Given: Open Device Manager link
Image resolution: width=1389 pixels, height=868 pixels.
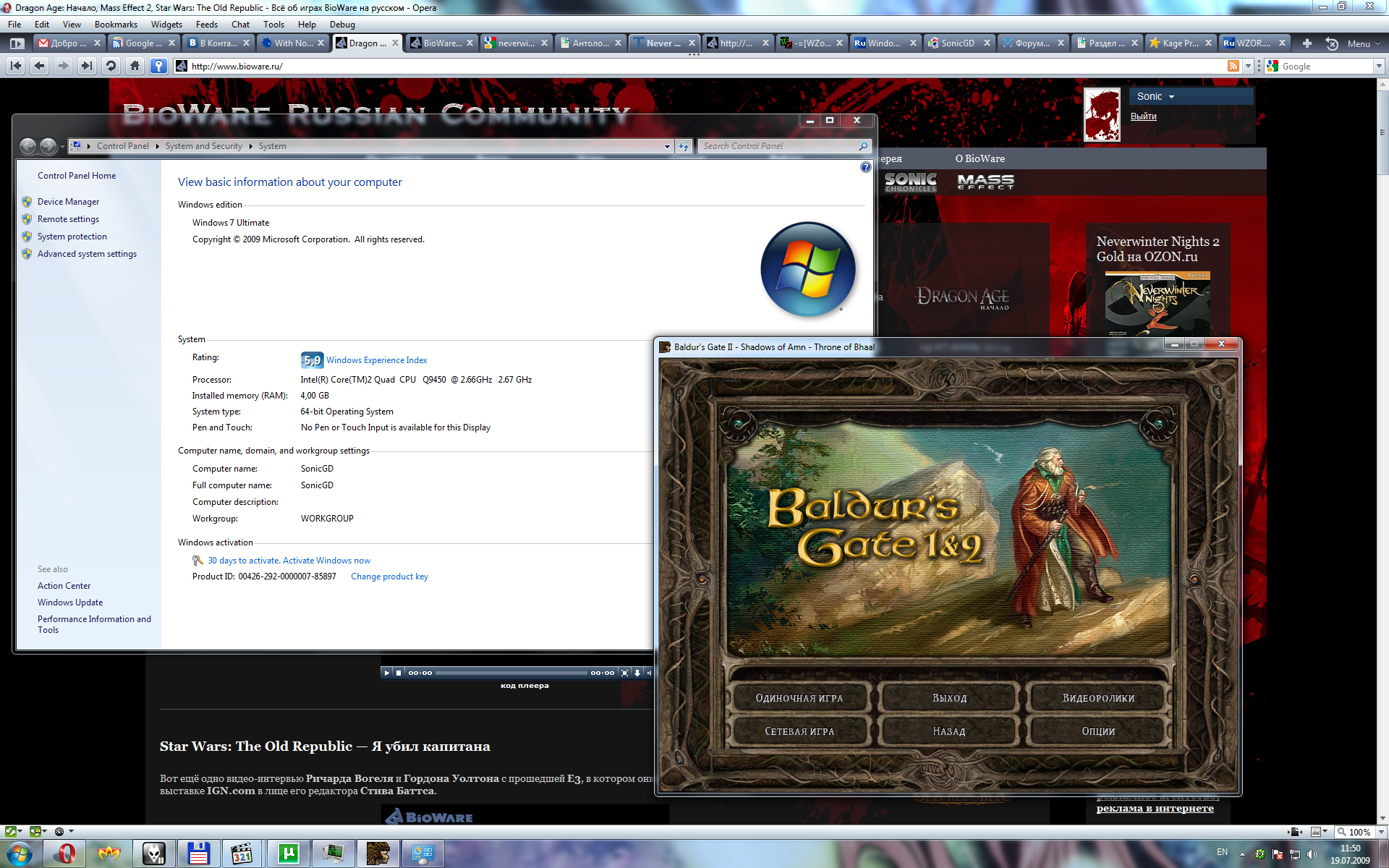Looking at the screenshot, I should coord(68,202).
